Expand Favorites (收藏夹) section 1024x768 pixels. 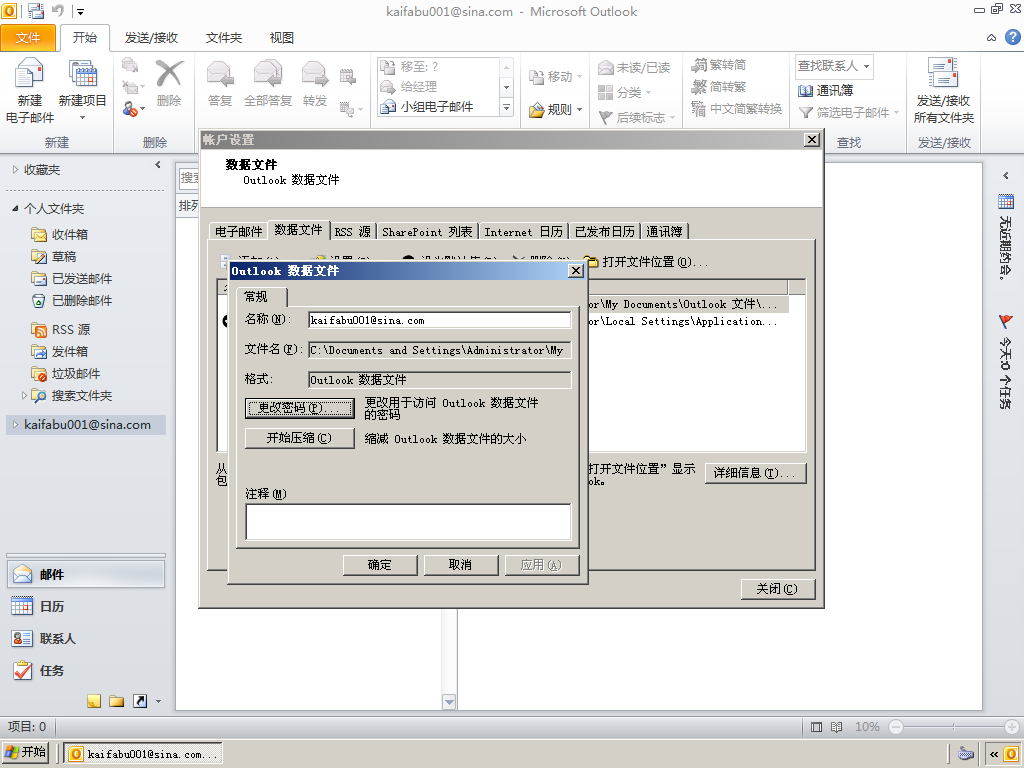click(16, 170)
